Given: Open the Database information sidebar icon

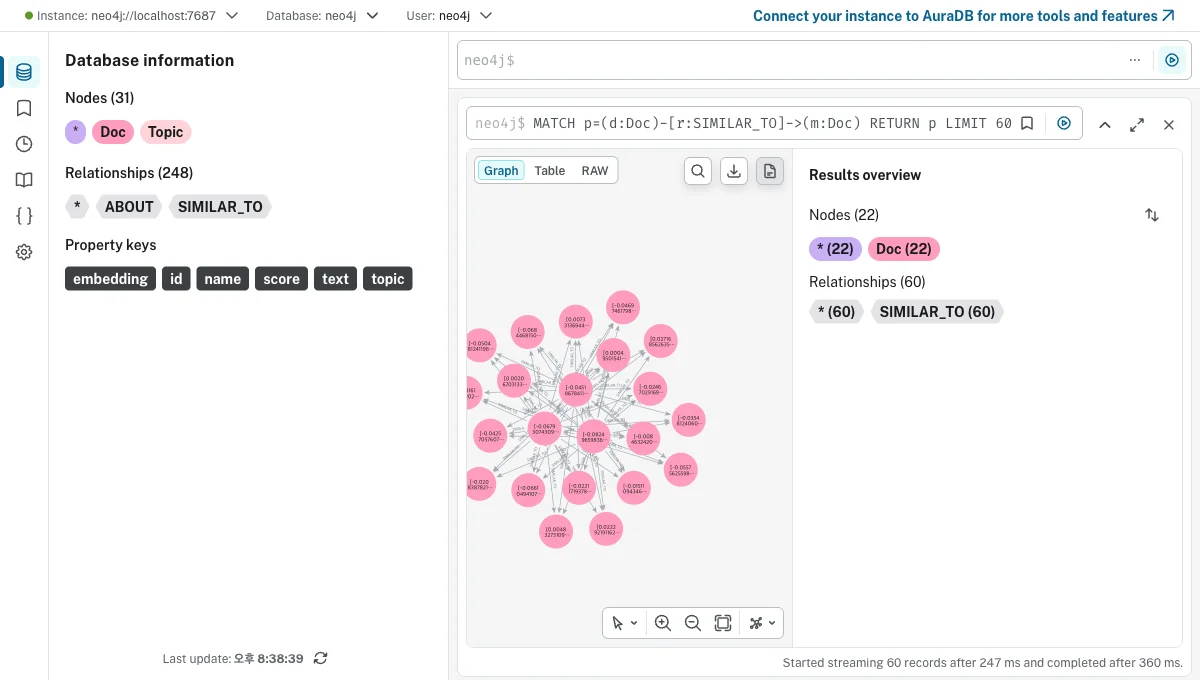Looking at the screenshot, I should point(24,72).
